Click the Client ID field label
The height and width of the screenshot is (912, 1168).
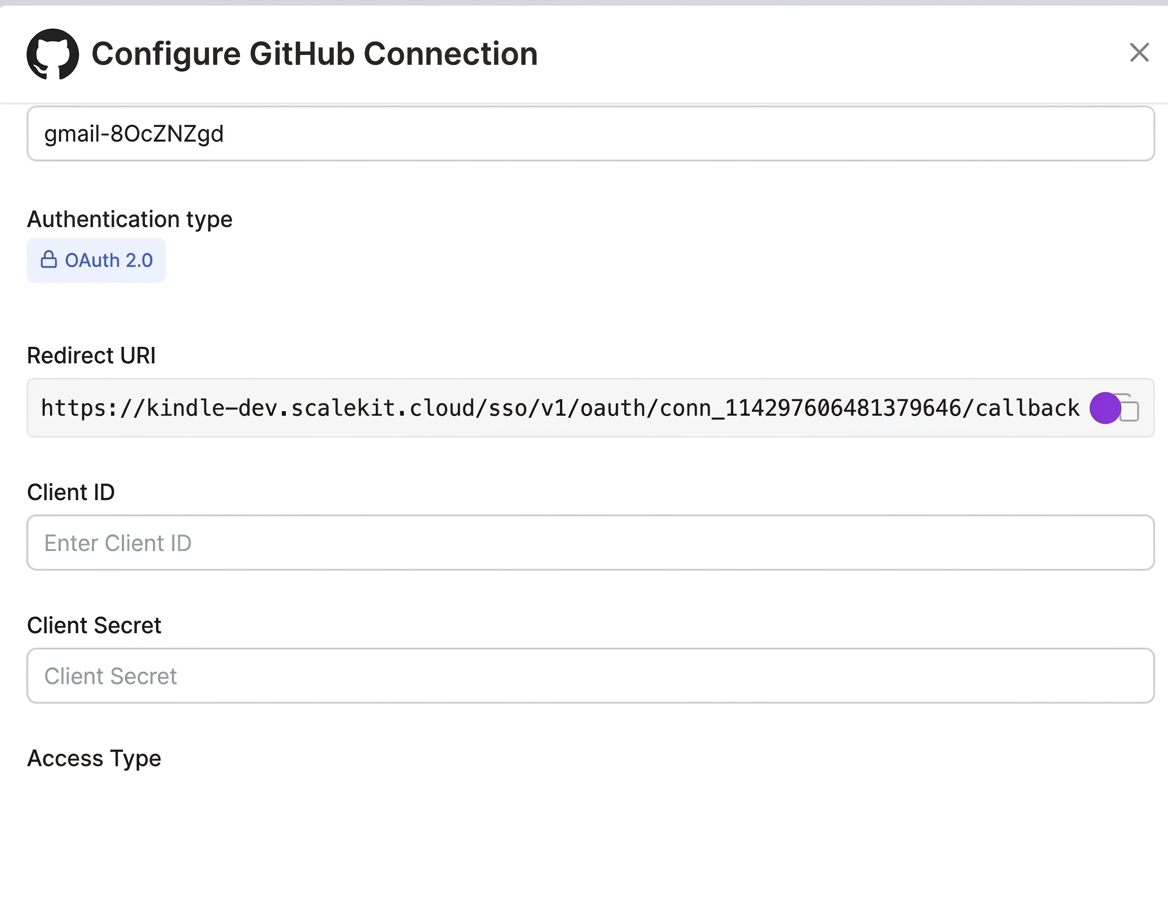coord(70,492)
